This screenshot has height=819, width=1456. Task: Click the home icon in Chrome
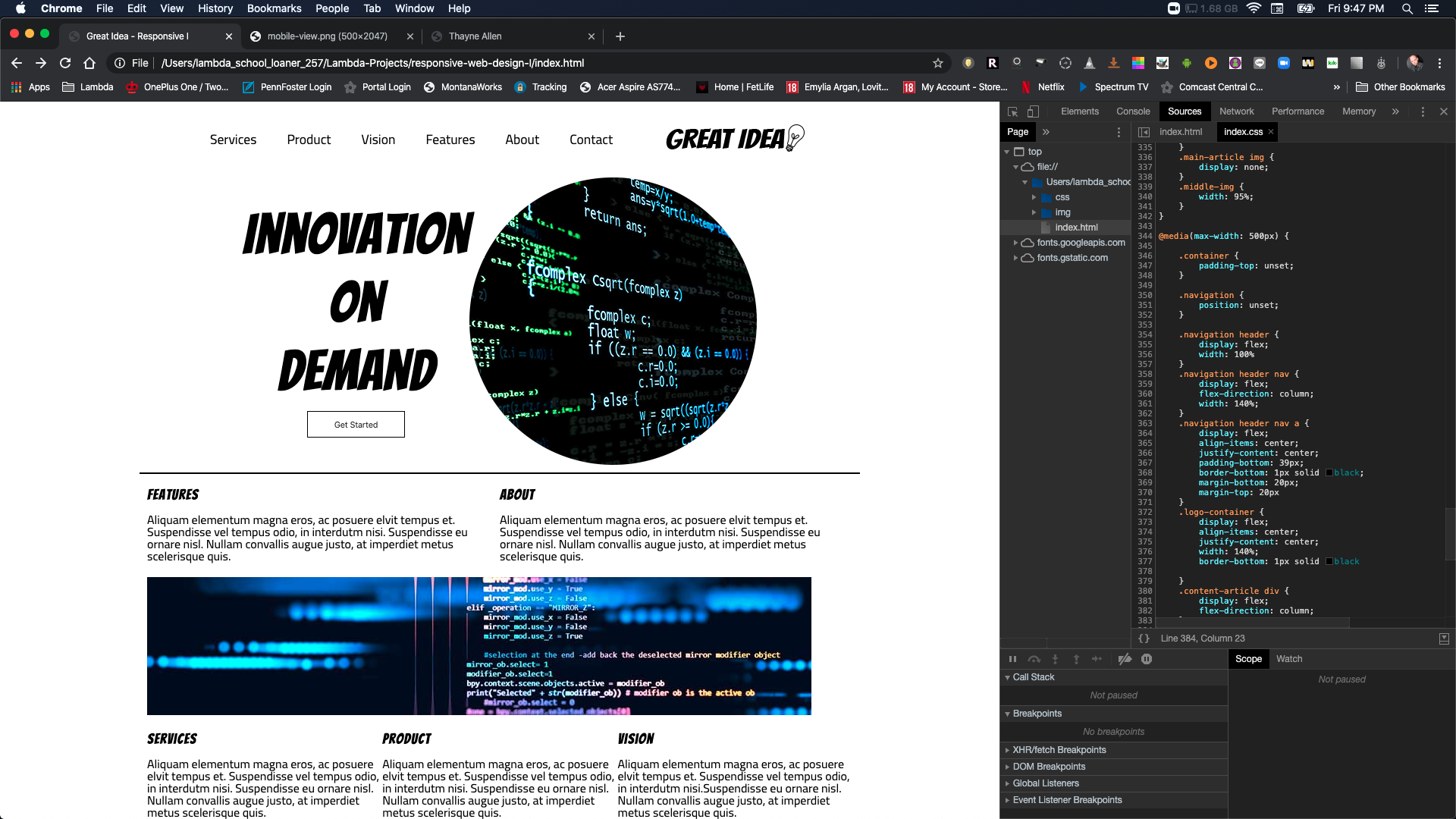point(89,63)
